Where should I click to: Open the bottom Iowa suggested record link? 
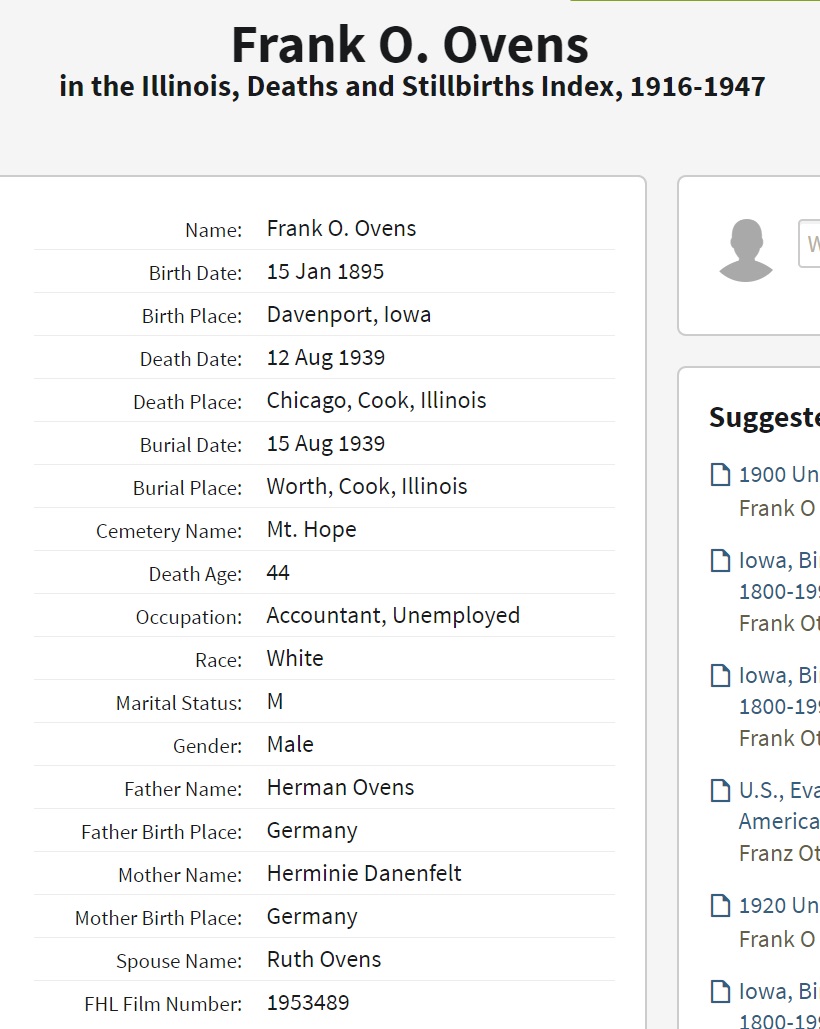(778, 992)
